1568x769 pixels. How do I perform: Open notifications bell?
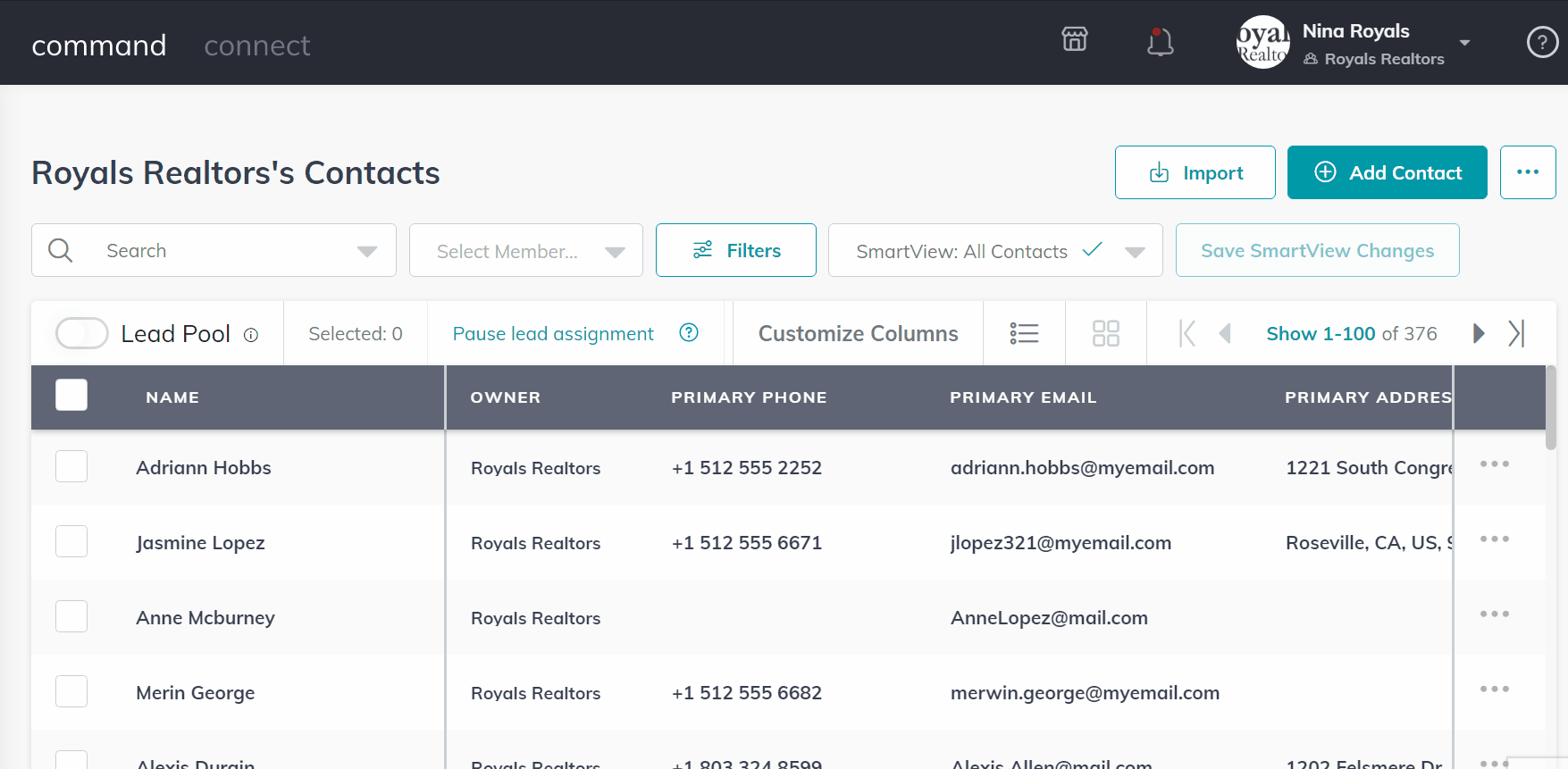click(1160, 42)
